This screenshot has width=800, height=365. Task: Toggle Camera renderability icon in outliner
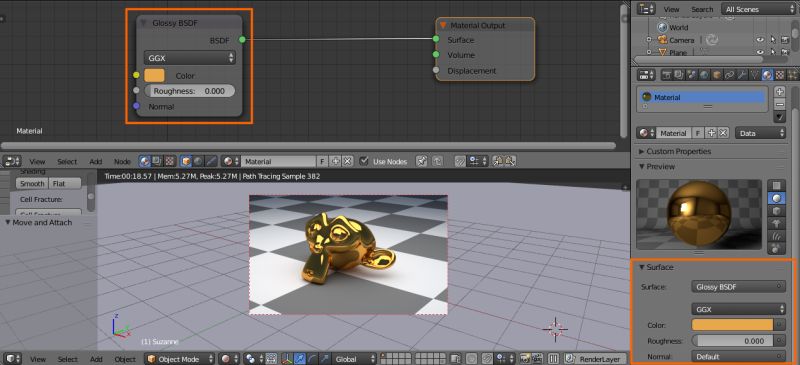click(x=784, y=40)
